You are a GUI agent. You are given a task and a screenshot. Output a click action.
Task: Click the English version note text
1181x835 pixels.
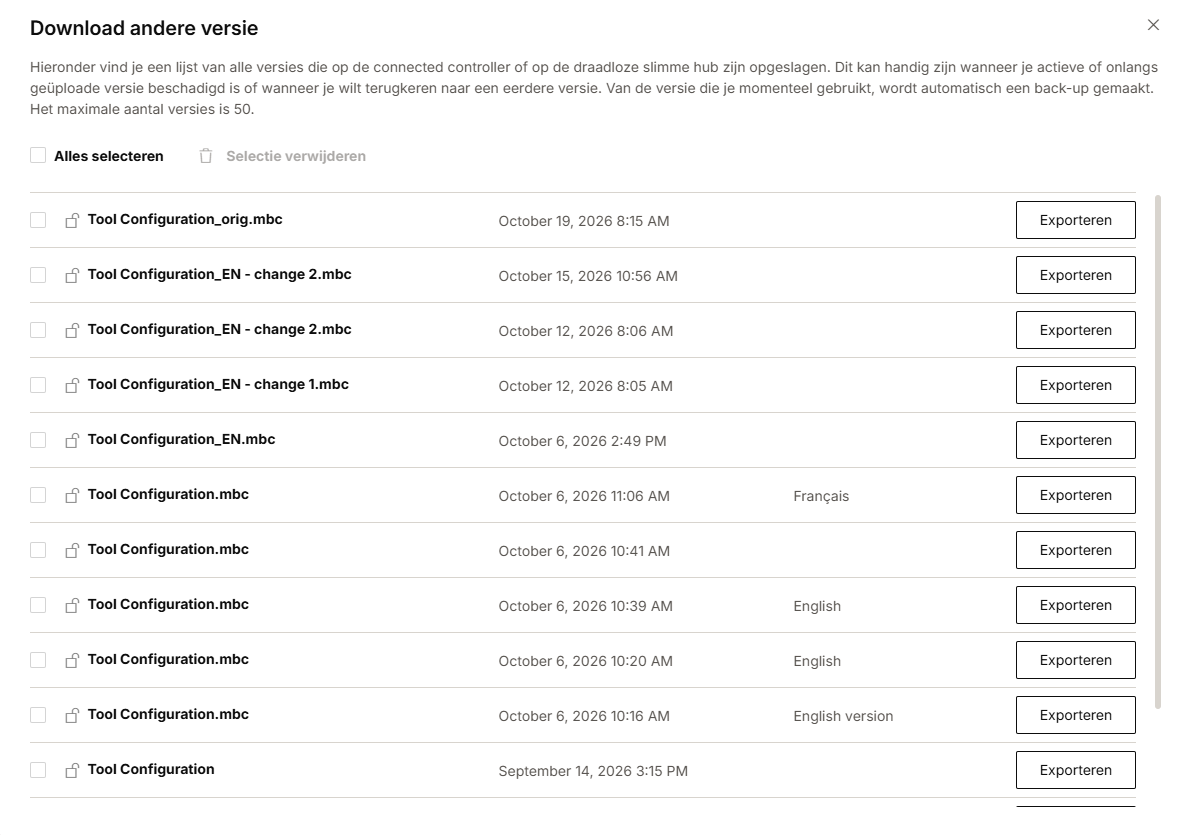[x=843, y=716]
